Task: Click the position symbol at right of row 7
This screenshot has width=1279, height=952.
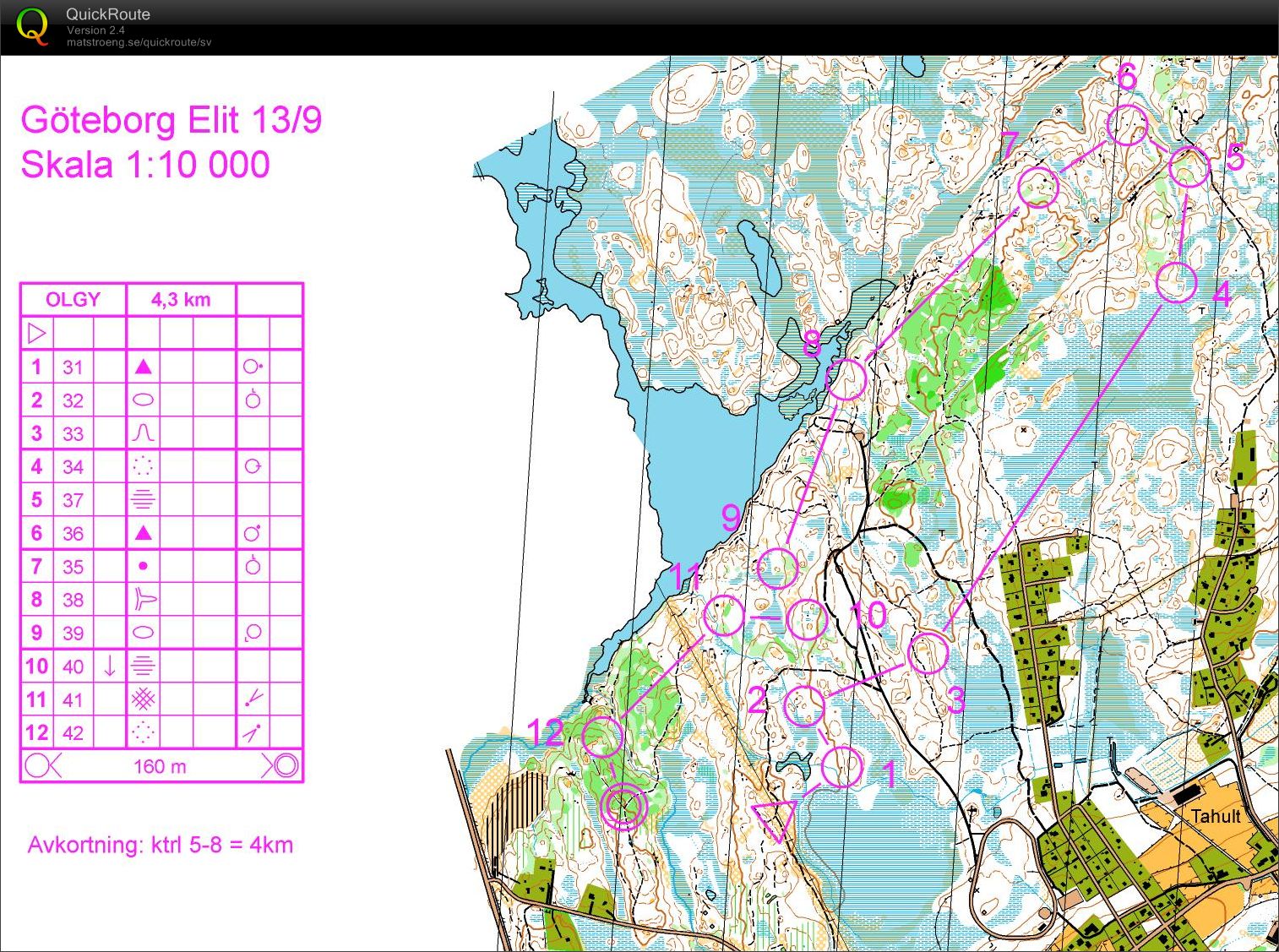Action: [x=253, y=565]
